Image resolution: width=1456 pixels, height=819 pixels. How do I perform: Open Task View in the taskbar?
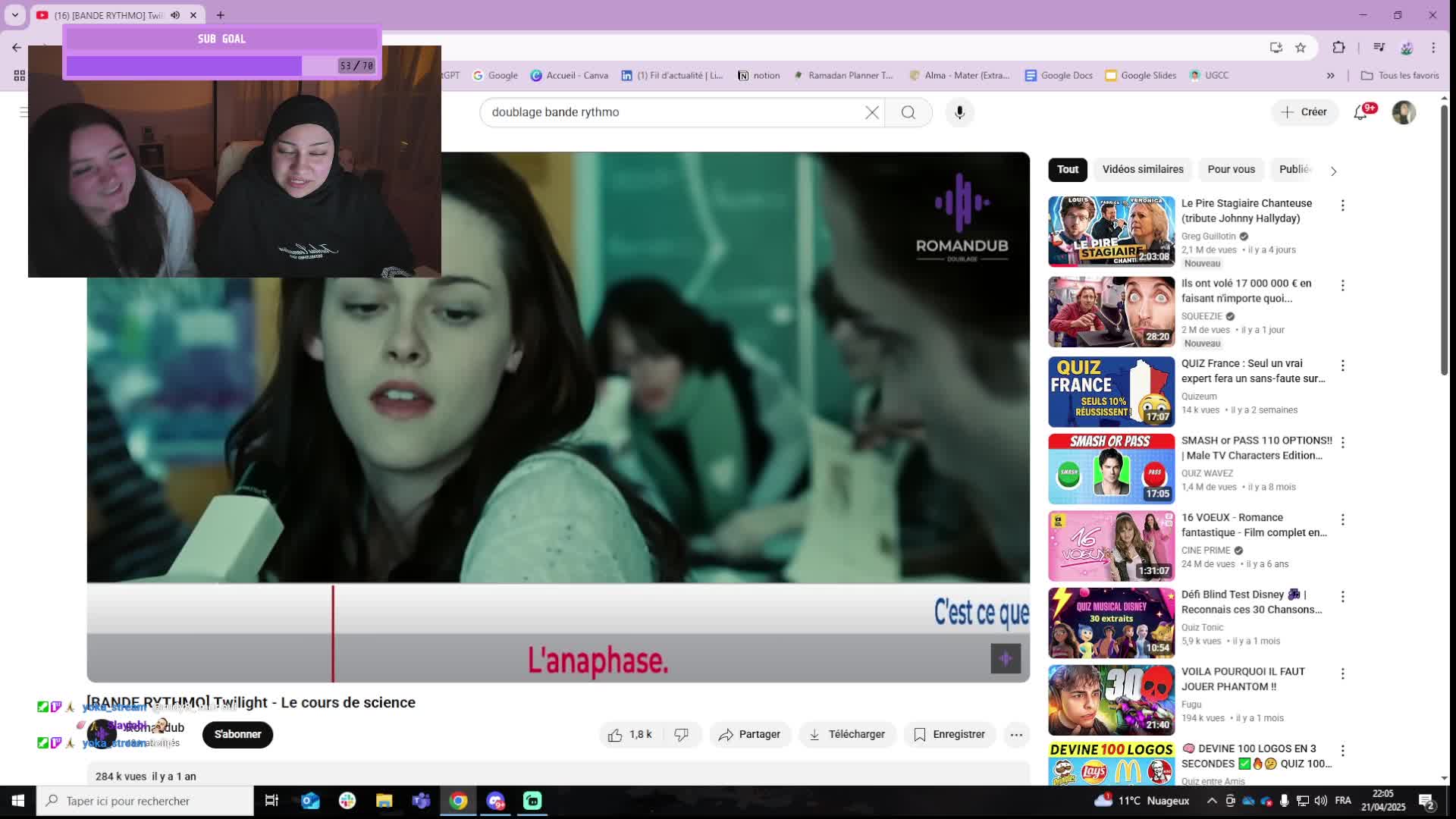coord(271,801)
